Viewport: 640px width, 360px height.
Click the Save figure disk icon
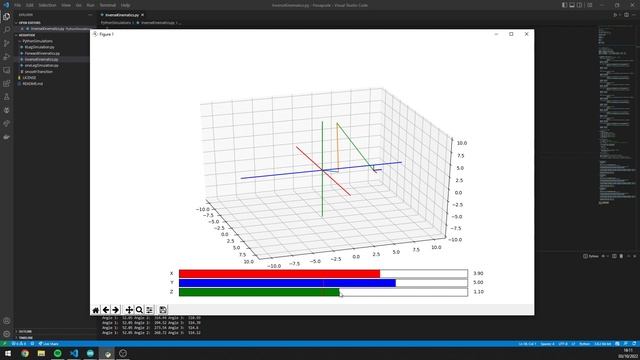tap(163, 310)
